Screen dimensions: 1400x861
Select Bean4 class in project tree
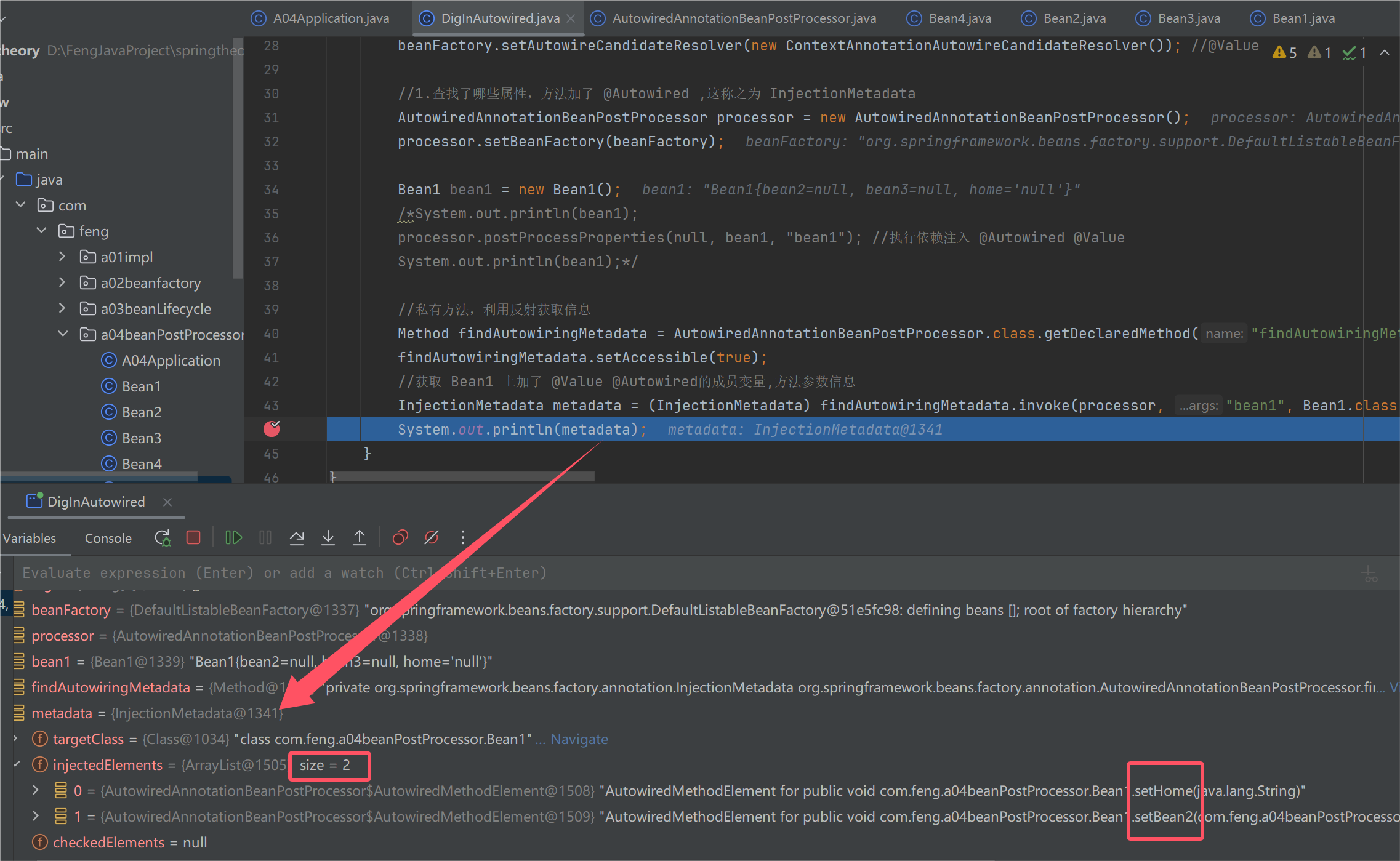(x=131, y=464)
